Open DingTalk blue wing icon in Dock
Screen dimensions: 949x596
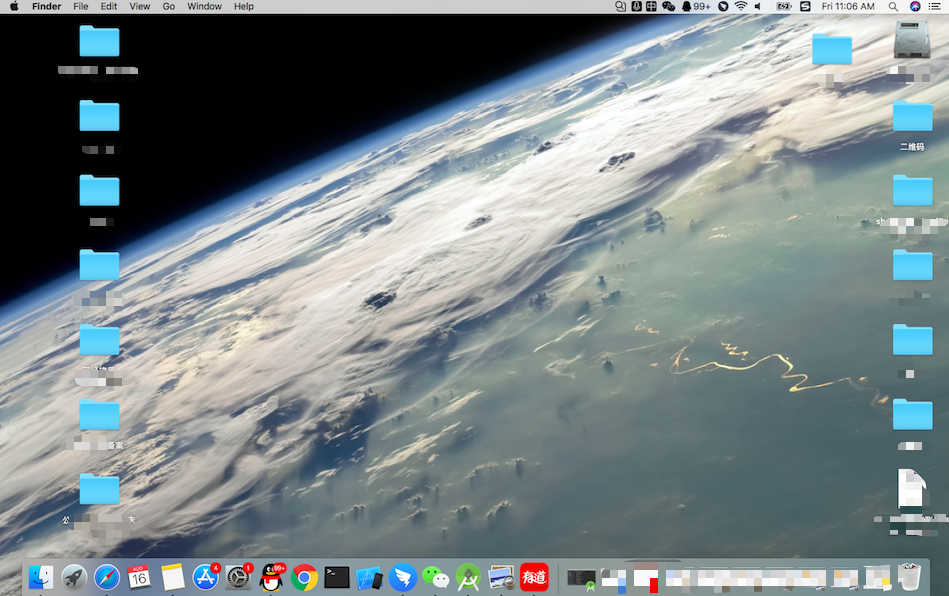(x=402, y=577)
